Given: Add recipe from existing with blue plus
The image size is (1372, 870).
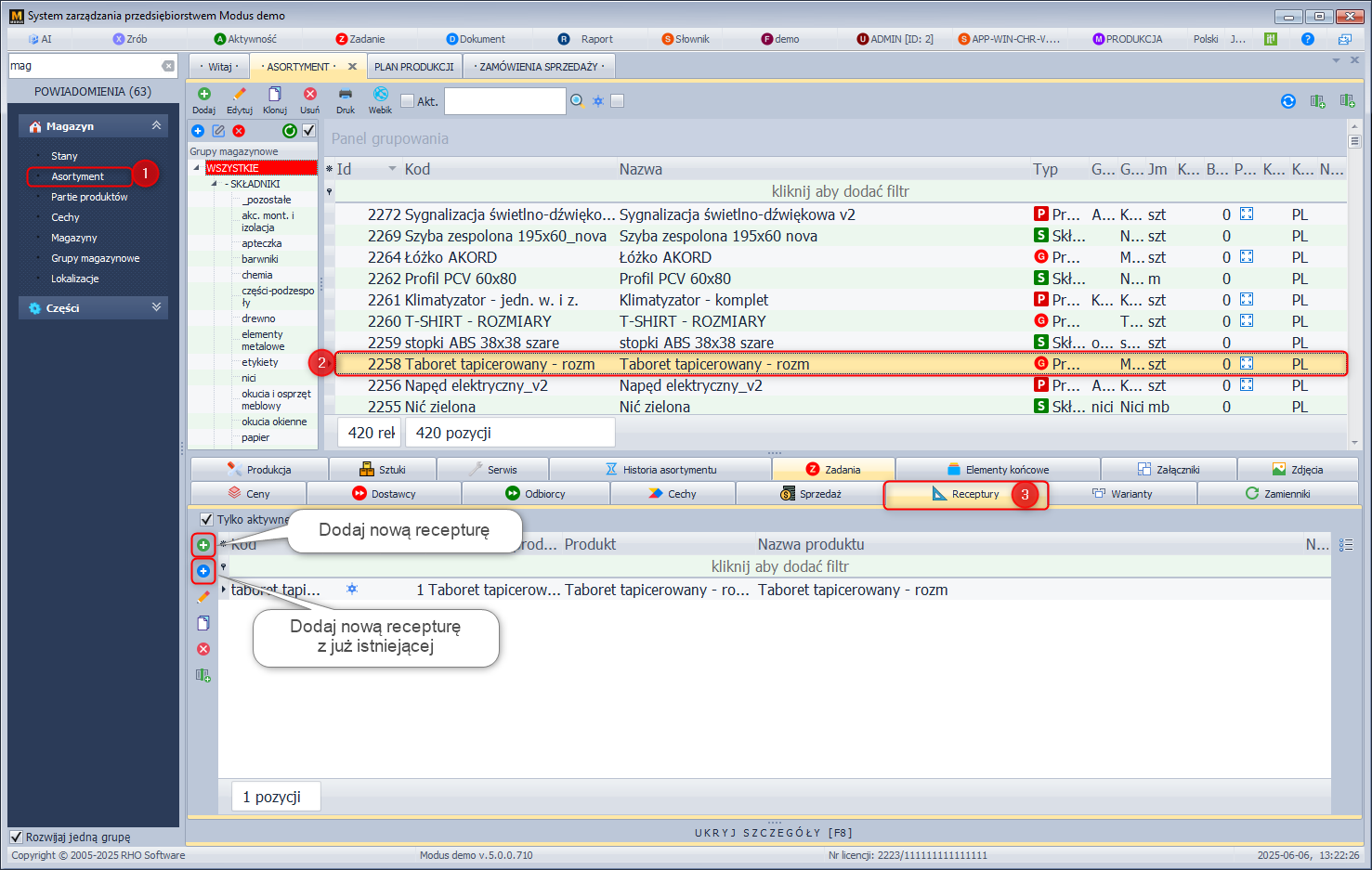Looking at the screenshot, I should click(203, 571).
